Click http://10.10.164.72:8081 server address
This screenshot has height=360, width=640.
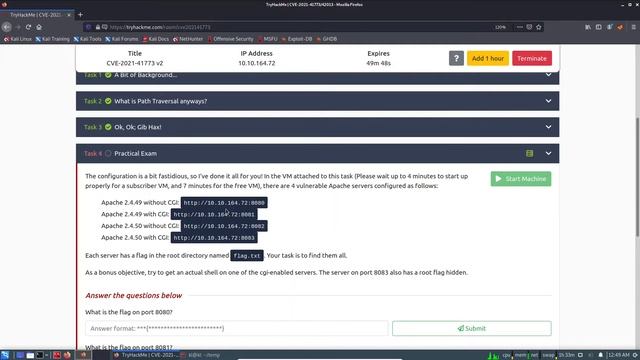pyautogui.click(x=214, y=214)
